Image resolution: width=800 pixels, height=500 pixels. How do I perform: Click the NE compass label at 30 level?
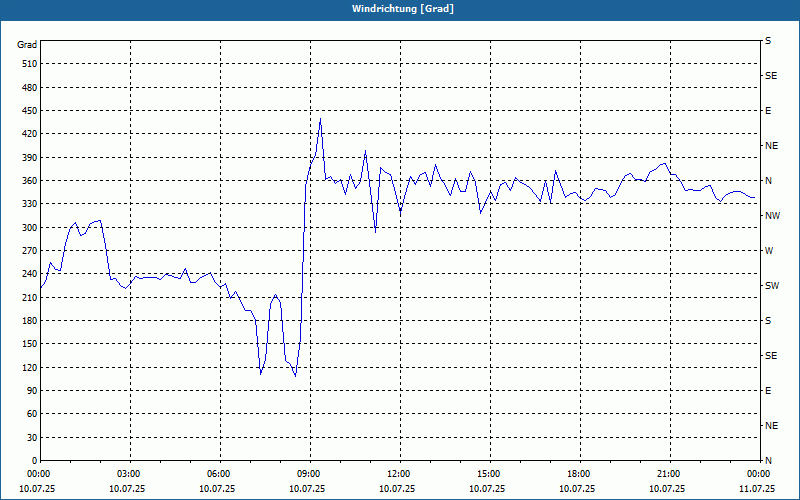click(x=771, y=426)
